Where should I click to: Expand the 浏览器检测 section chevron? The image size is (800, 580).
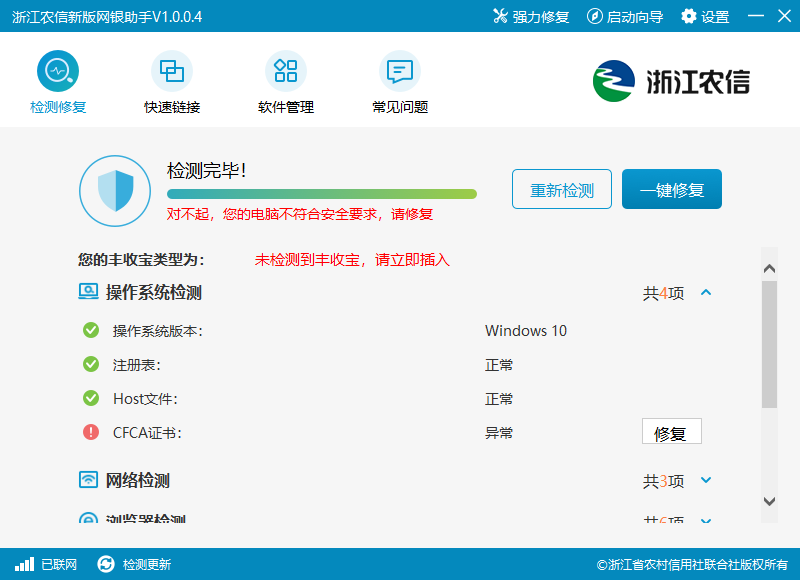(706, 520)
